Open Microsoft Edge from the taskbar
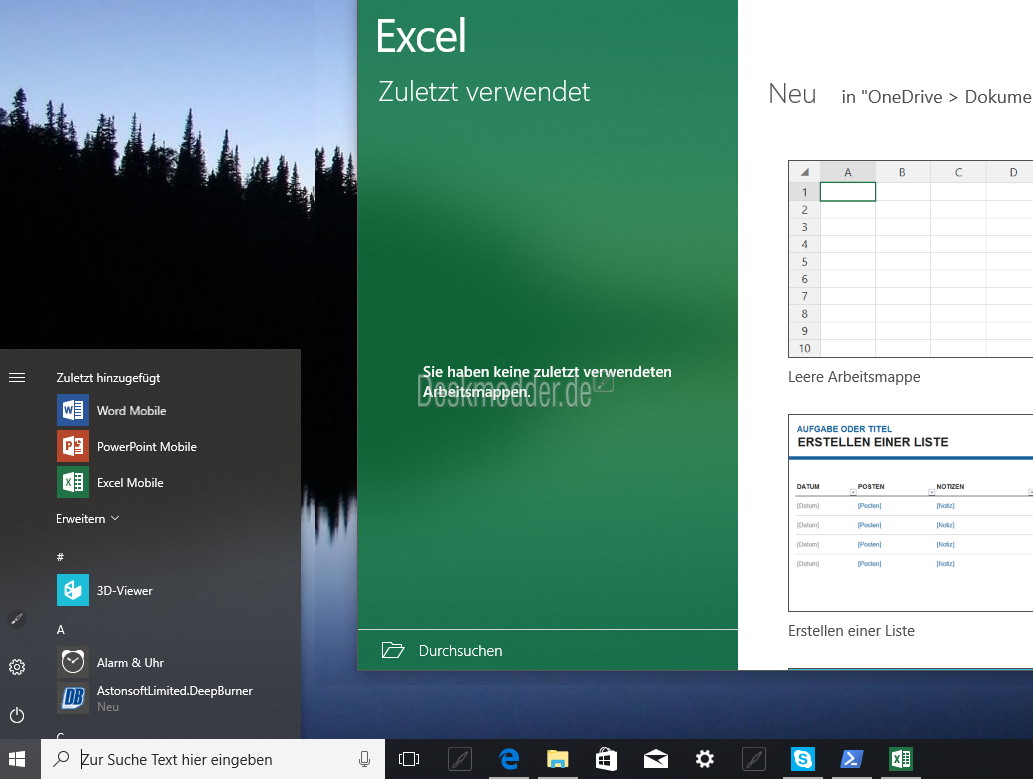1033x779 pixels. point(509,759)
